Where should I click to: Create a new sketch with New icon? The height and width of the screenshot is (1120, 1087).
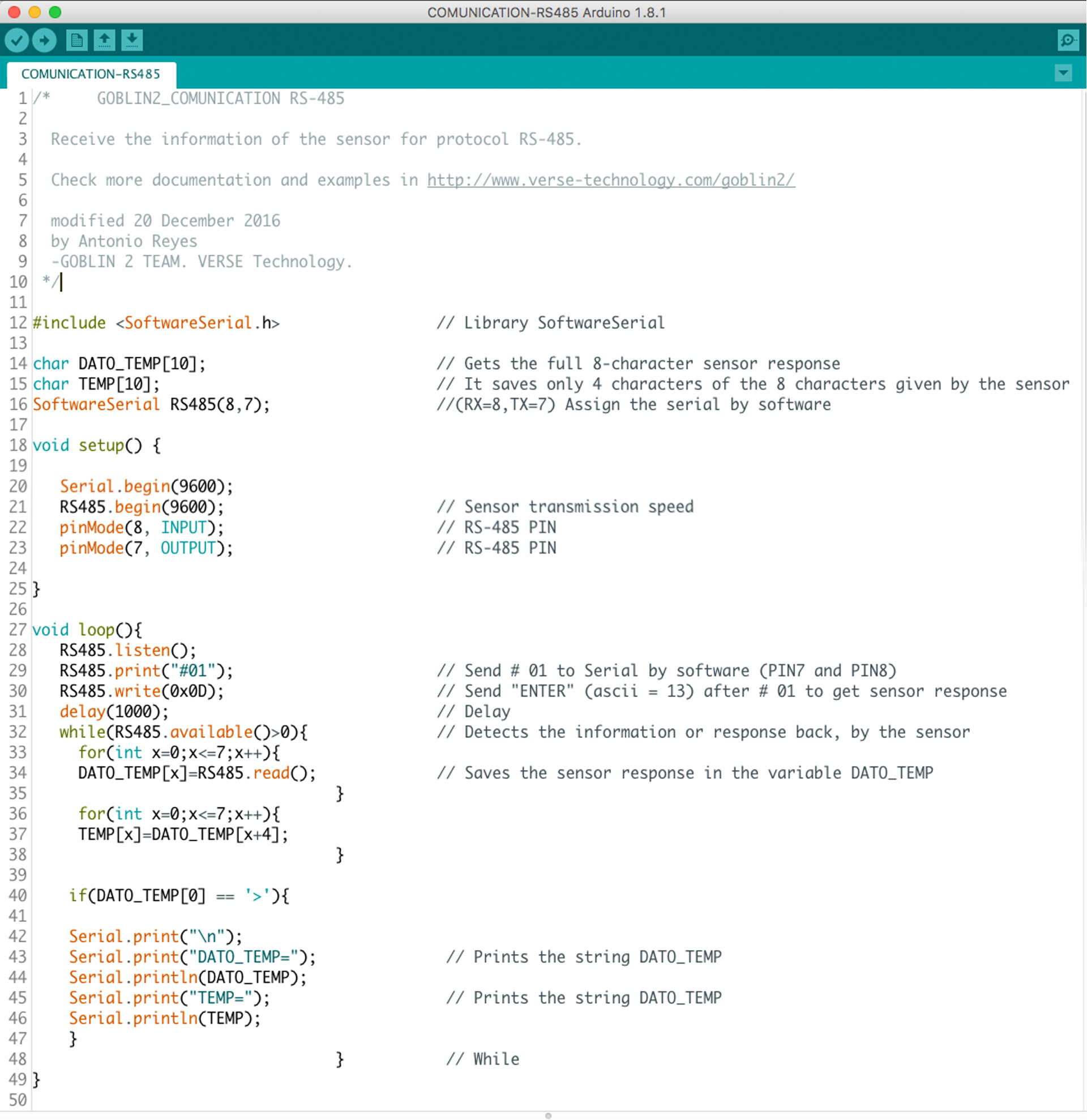[76, 41]
